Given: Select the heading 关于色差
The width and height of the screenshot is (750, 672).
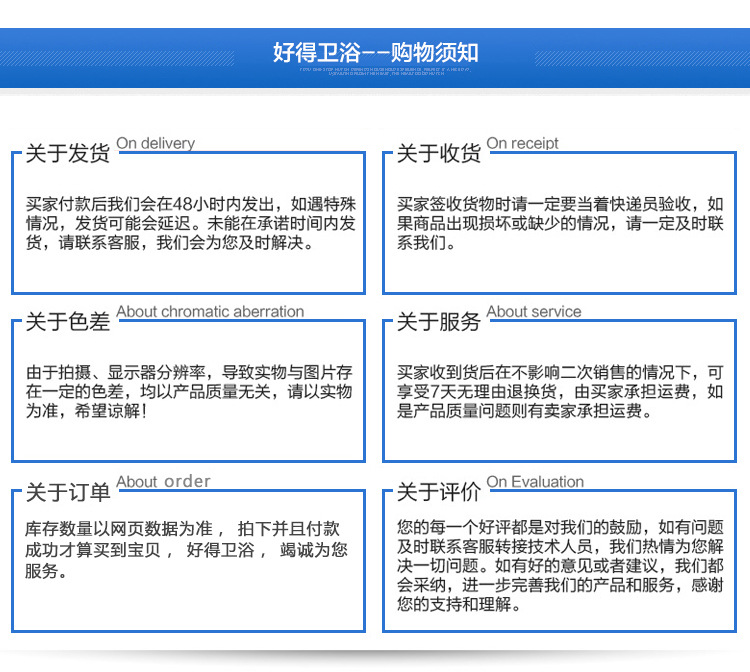Looking at the screenshot, I should coord(67,321).
